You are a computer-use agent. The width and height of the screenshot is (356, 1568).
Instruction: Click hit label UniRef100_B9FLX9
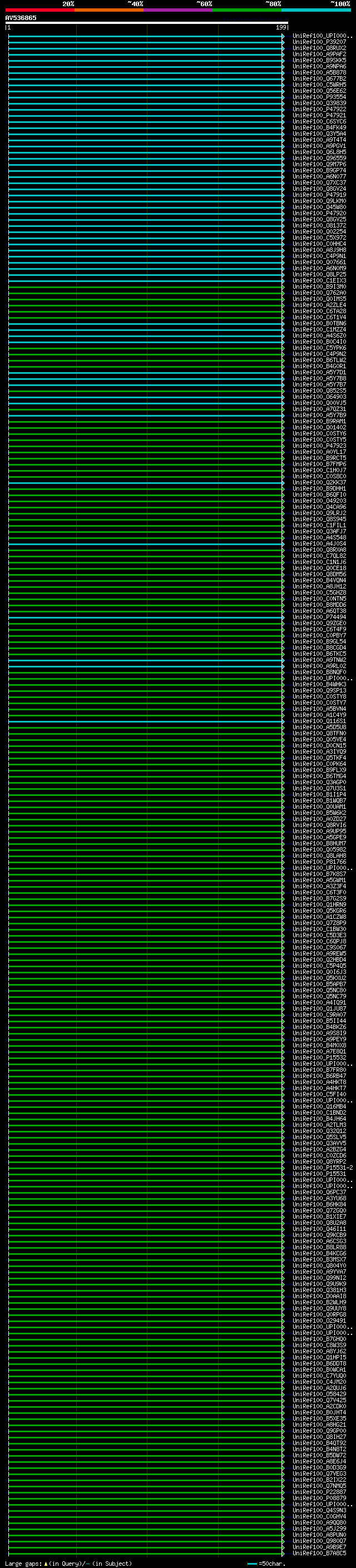[x=319, y=770]
